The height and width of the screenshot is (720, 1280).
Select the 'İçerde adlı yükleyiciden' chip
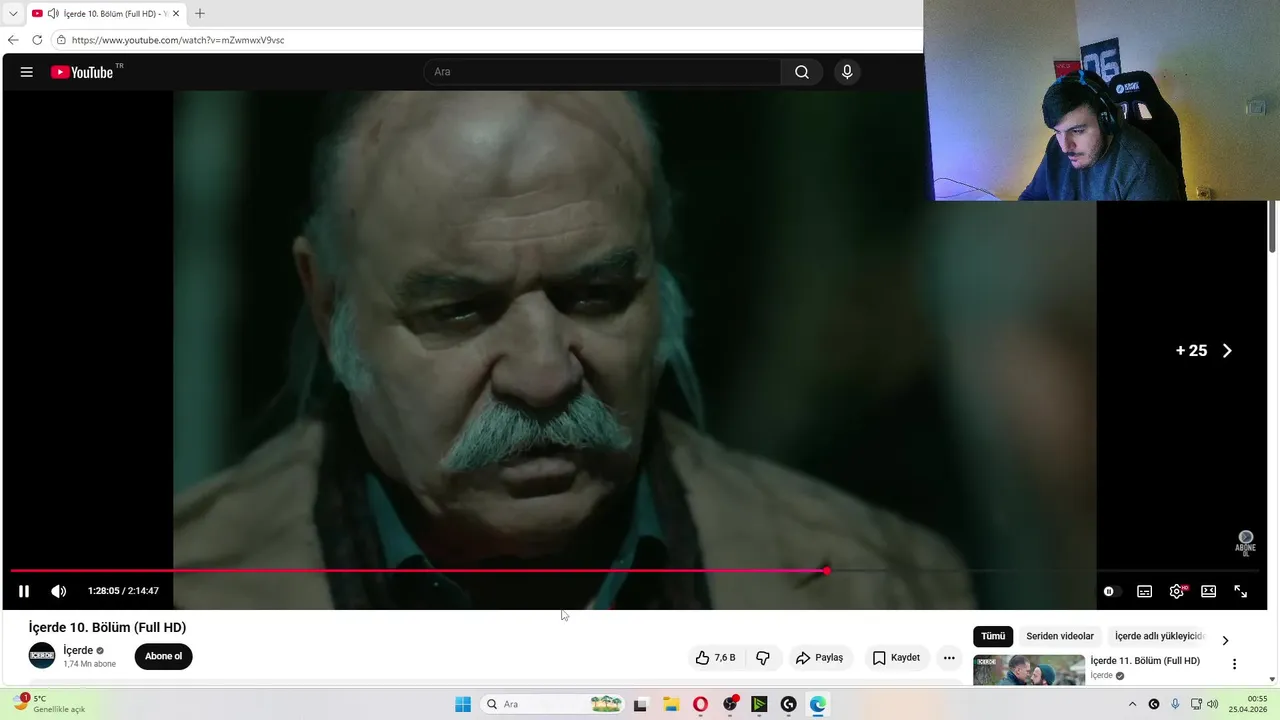1160,636
